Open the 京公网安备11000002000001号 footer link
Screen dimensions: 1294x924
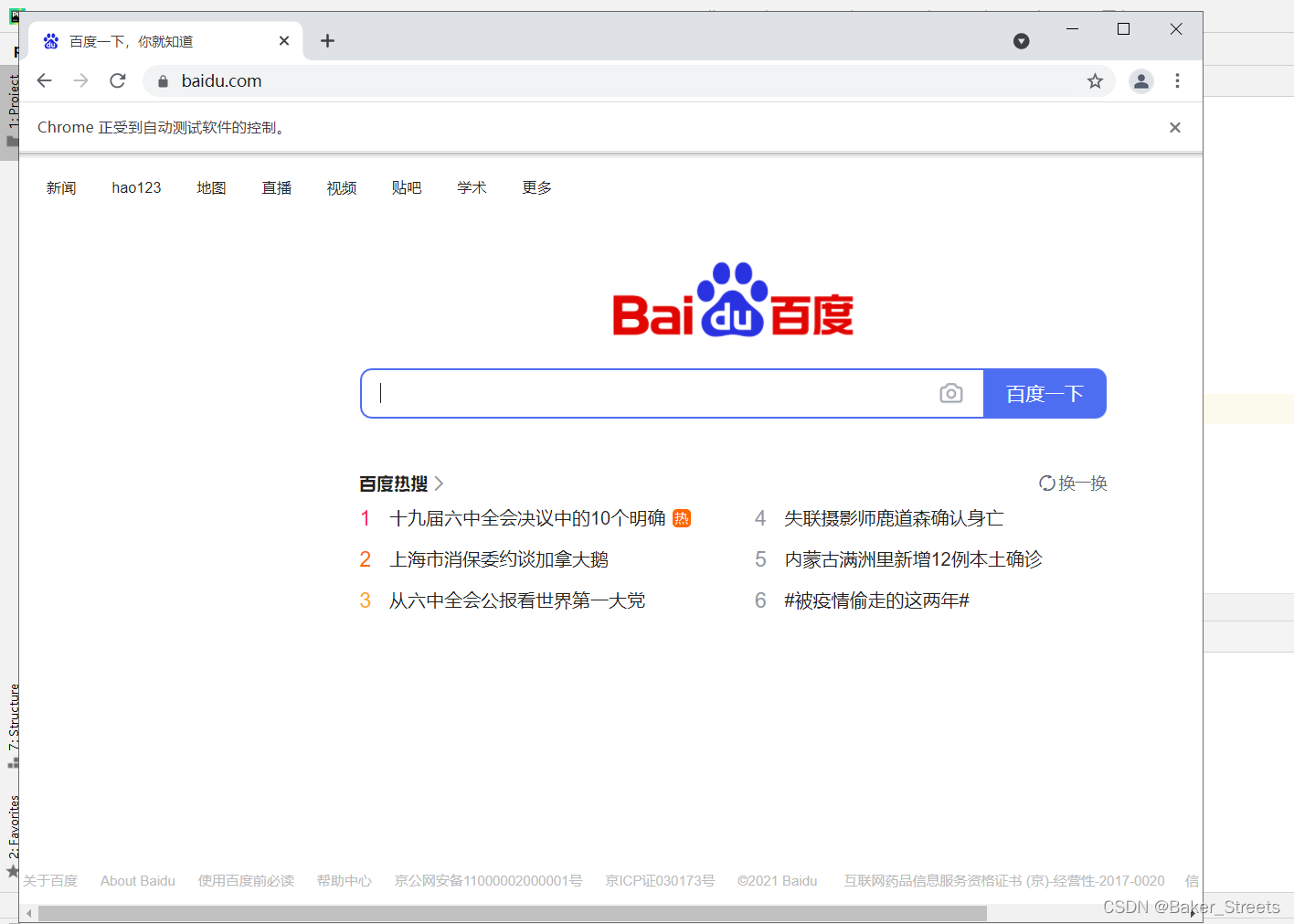tap(488, 881)
